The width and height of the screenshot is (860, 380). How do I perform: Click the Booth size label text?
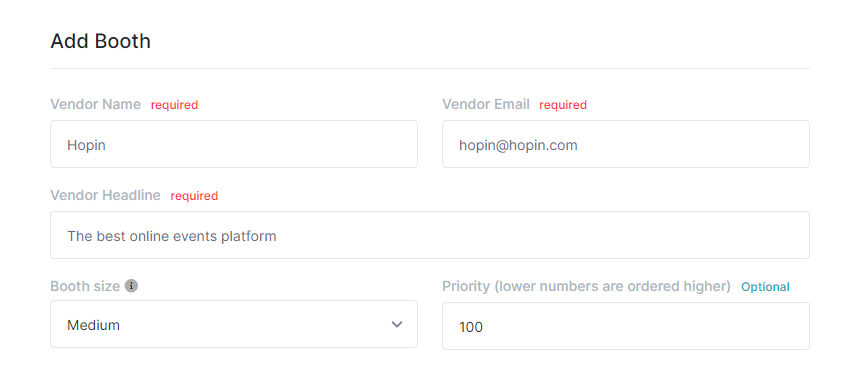point(85,286)
